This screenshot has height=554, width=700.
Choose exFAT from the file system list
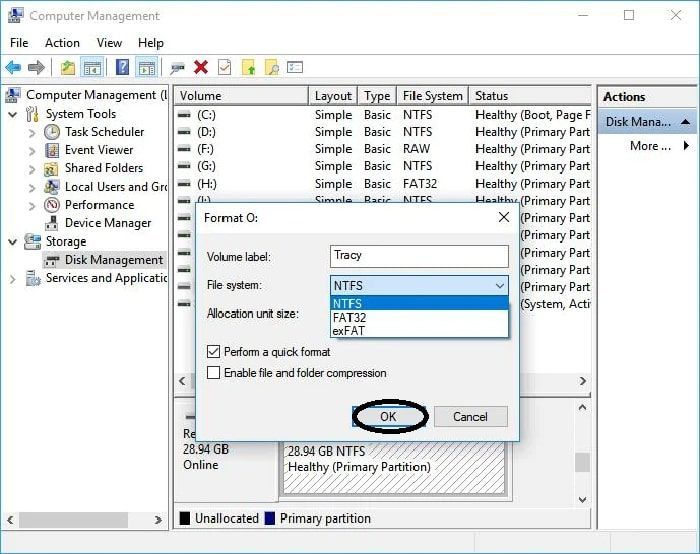pos(419,331)
